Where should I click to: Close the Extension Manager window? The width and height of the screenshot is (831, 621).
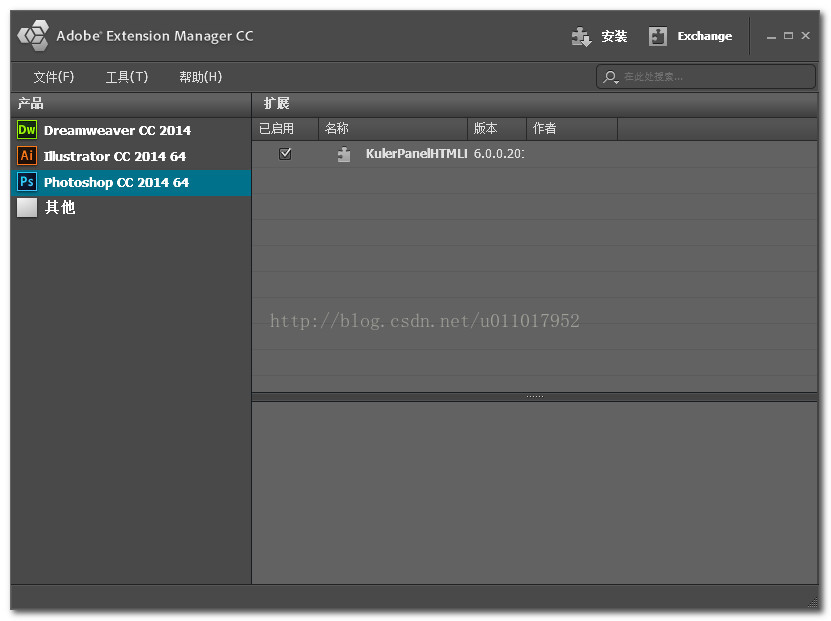coord(806,36)
